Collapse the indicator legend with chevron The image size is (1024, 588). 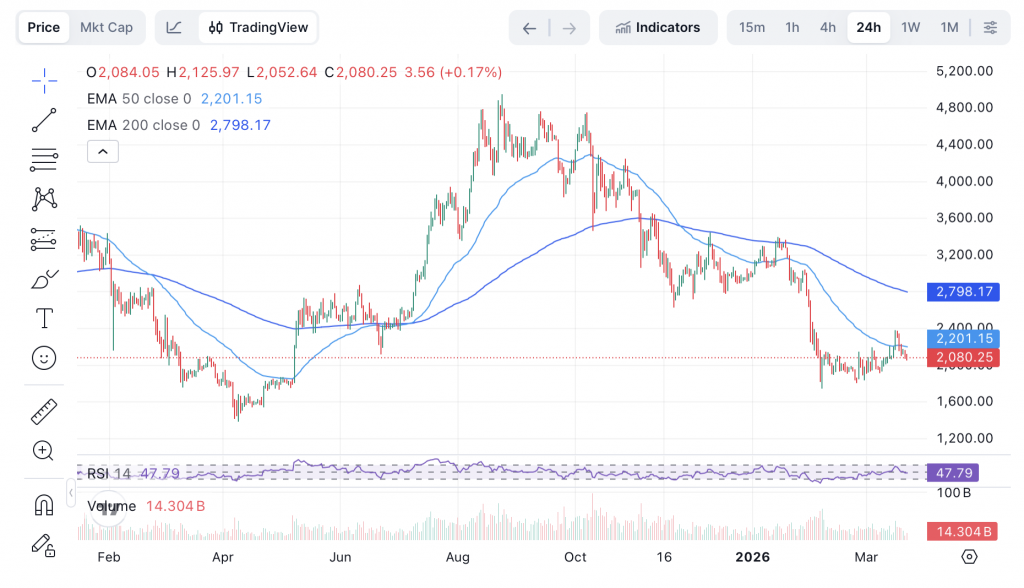click(103, 152)
